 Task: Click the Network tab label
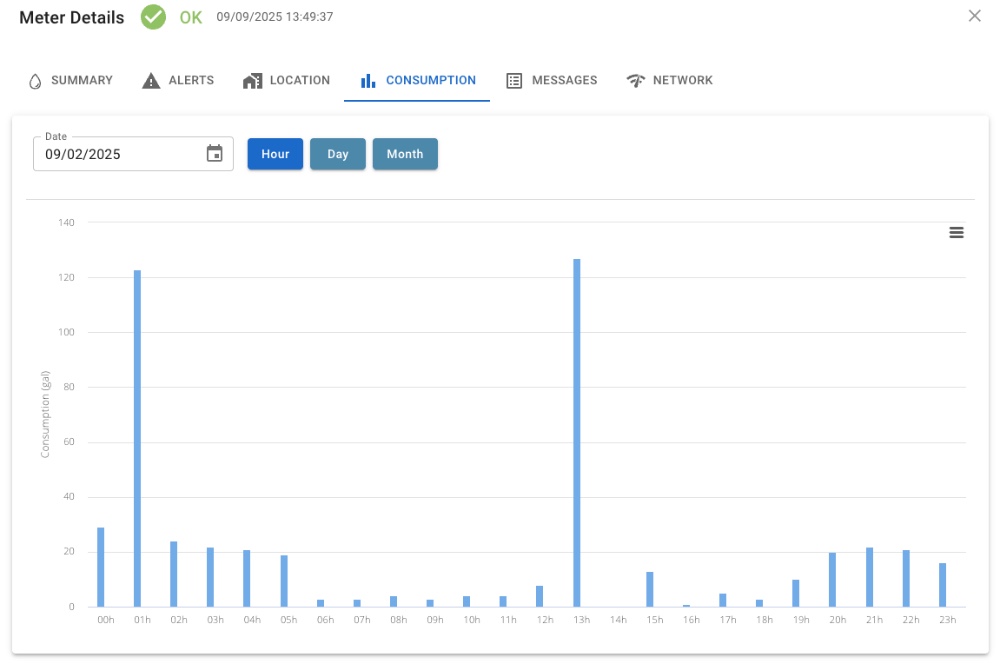[681, 80]
